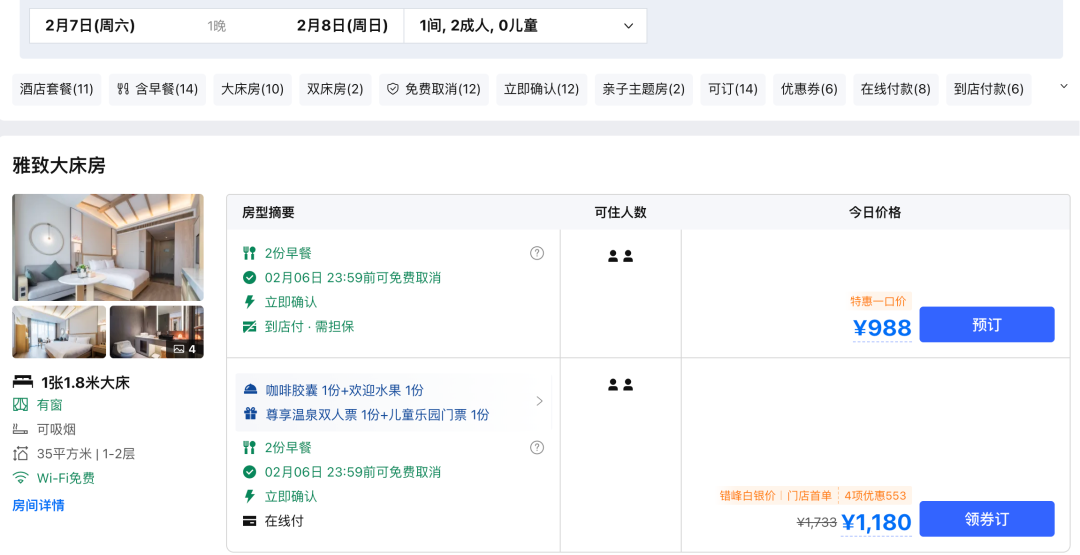Click the shield icon in 免费取消(12) filter
This screenshot has width=1080, height=555.
point(393,89)
